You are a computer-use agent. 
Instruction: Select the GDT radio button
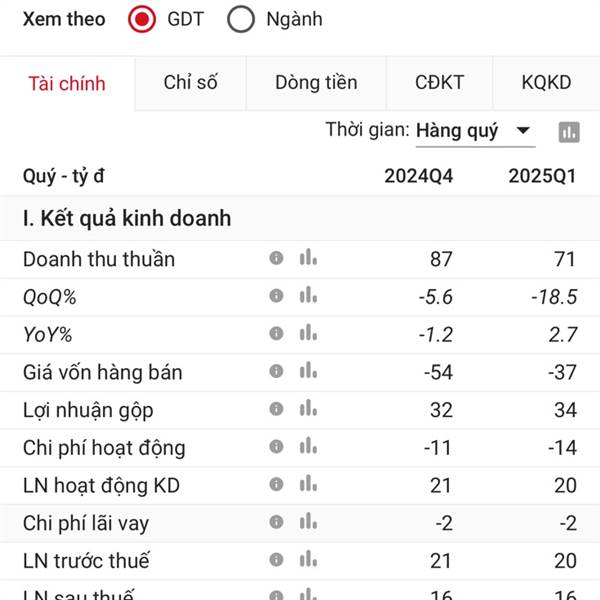[142, 19]
